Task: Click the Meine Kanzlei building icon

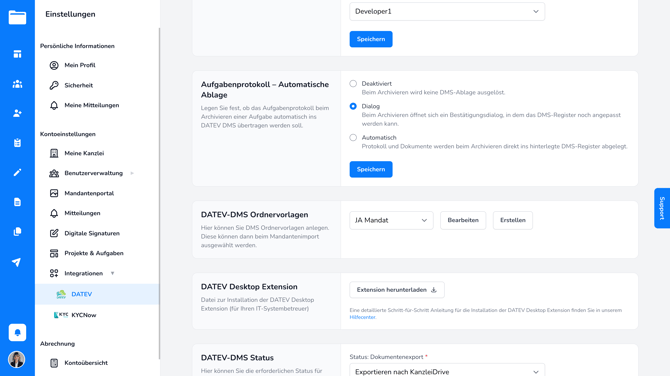Action: (x=54, y=153)
